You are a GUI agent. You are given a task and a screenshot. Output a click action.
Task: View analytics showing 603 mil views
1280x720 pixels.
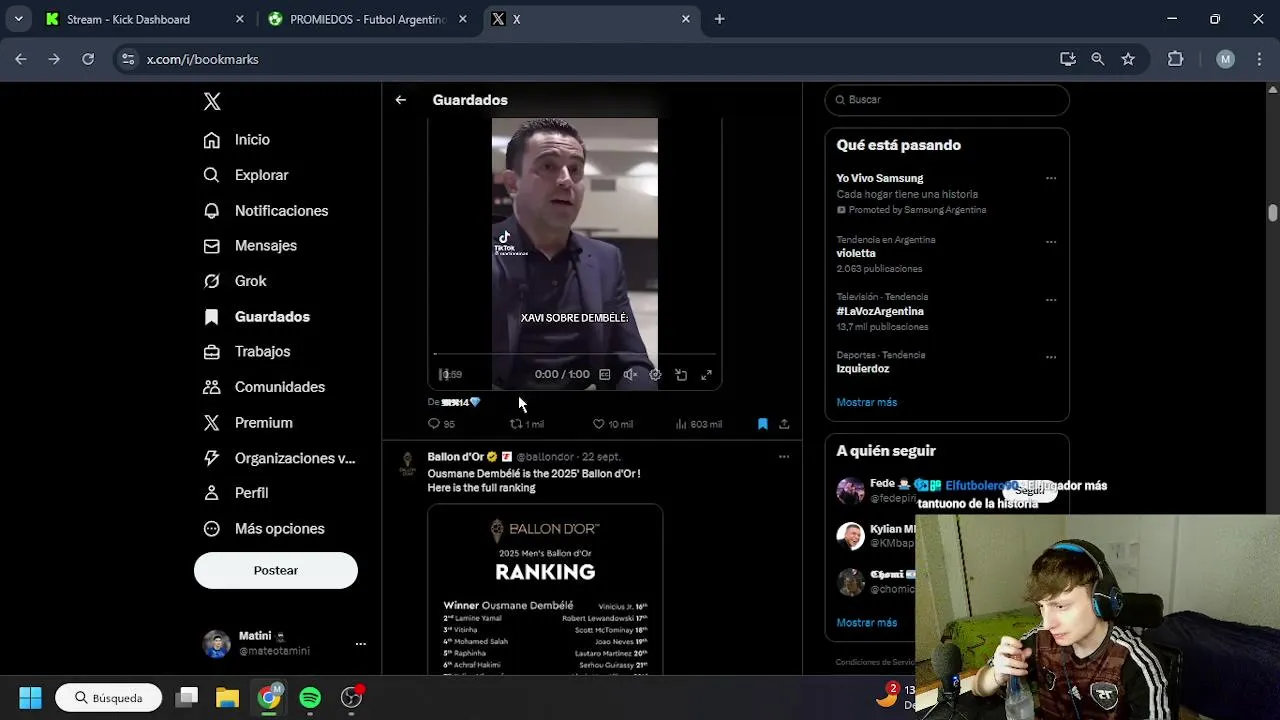pos(698,424)
